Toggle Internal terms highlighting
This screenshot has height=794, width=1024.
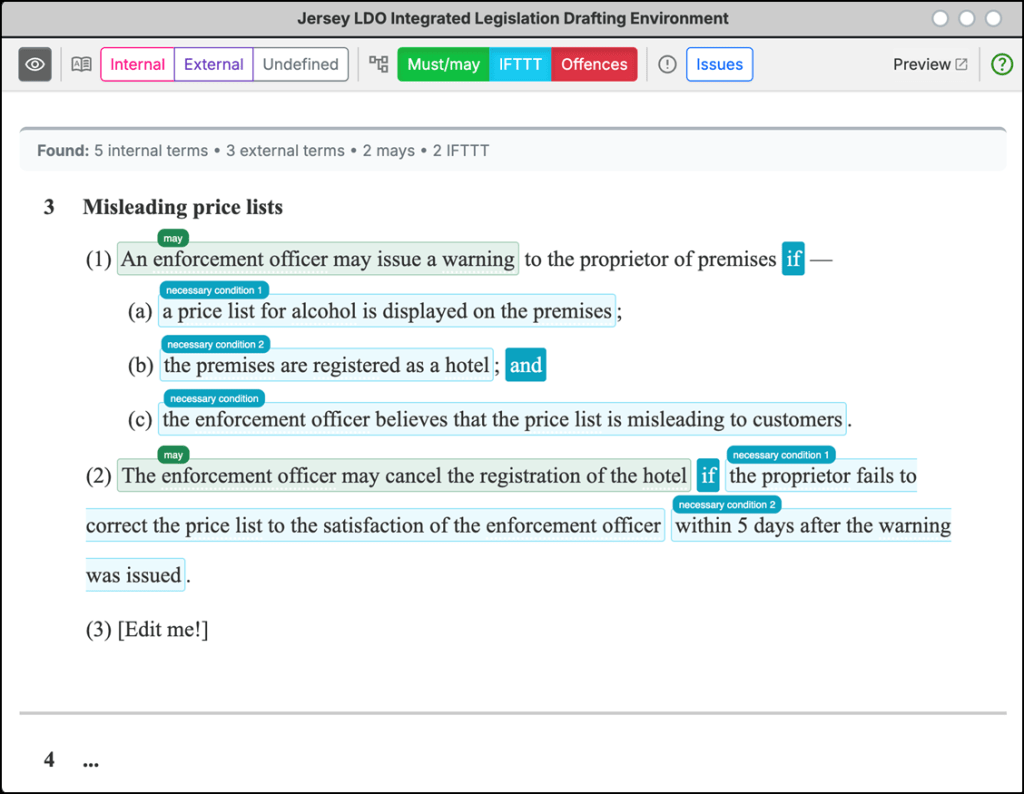[137, 64]
